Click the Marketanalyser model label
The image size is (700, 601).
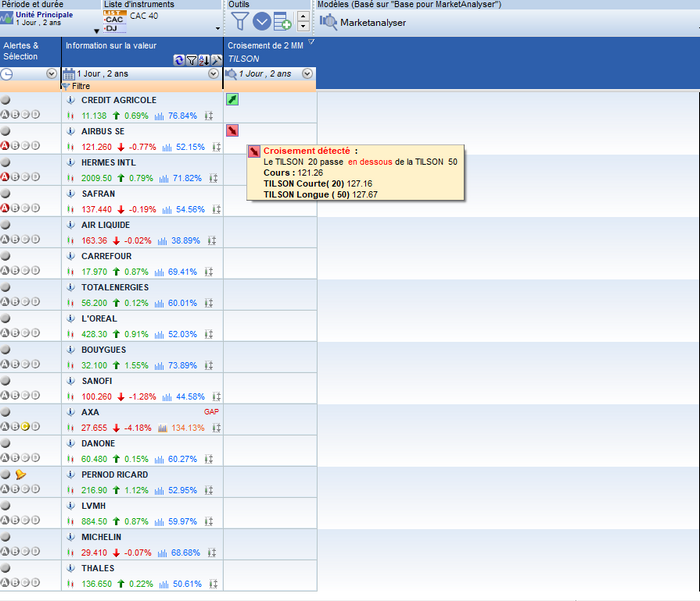tap(373, 22)
